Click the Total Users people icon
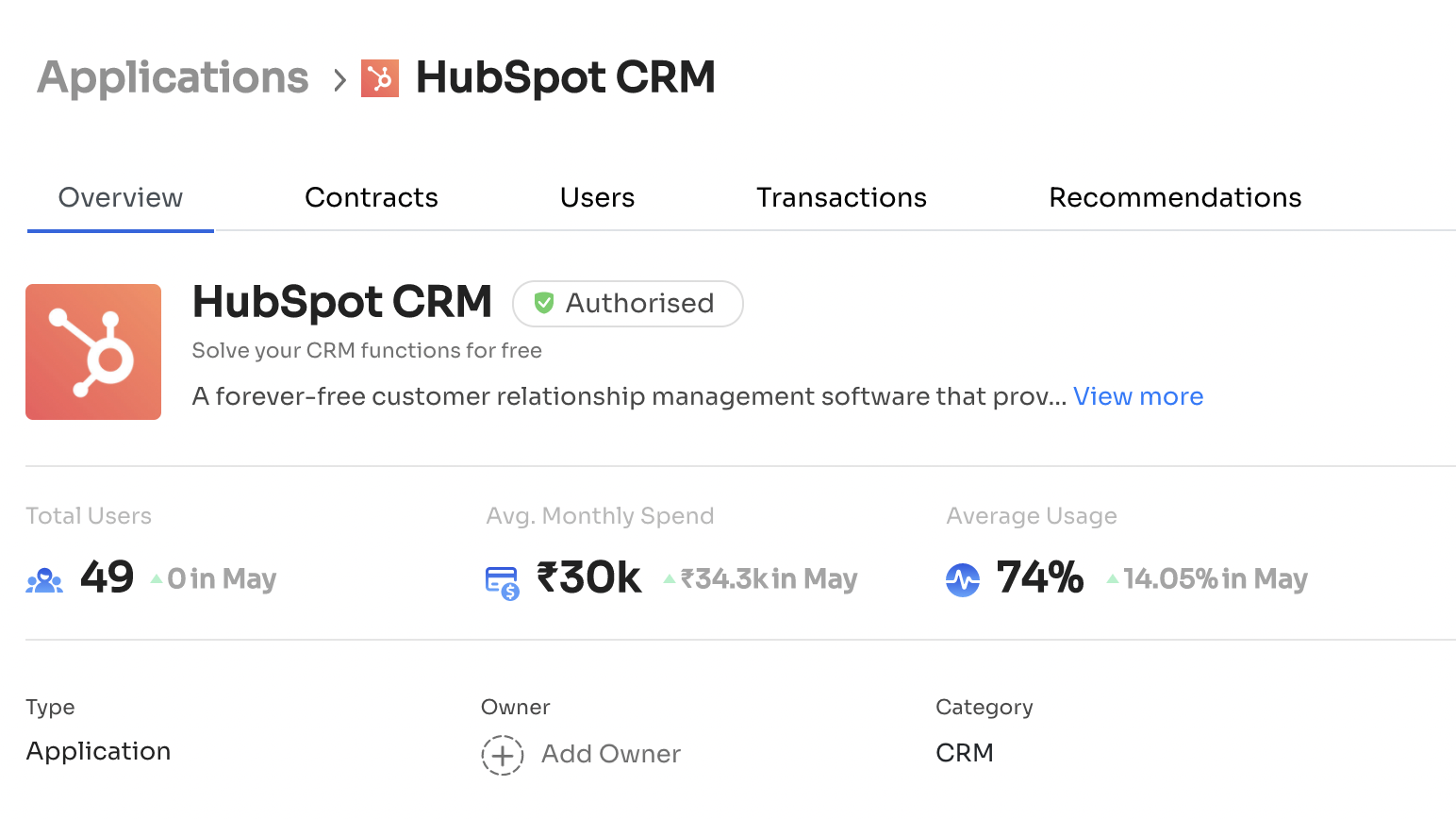 pyautogui.click(x=44, y=580)
